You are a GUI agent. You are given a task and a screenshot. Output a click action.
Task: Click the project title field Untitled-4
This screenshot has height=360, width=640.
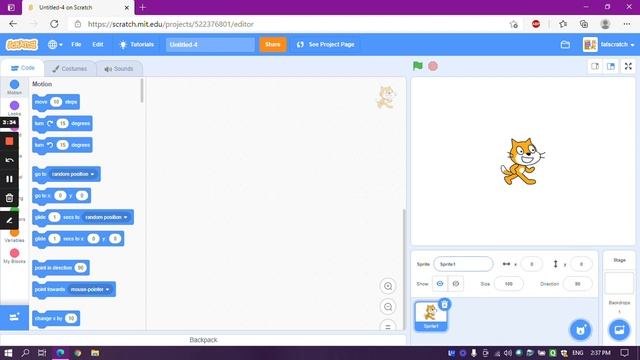tap(210, 44)
